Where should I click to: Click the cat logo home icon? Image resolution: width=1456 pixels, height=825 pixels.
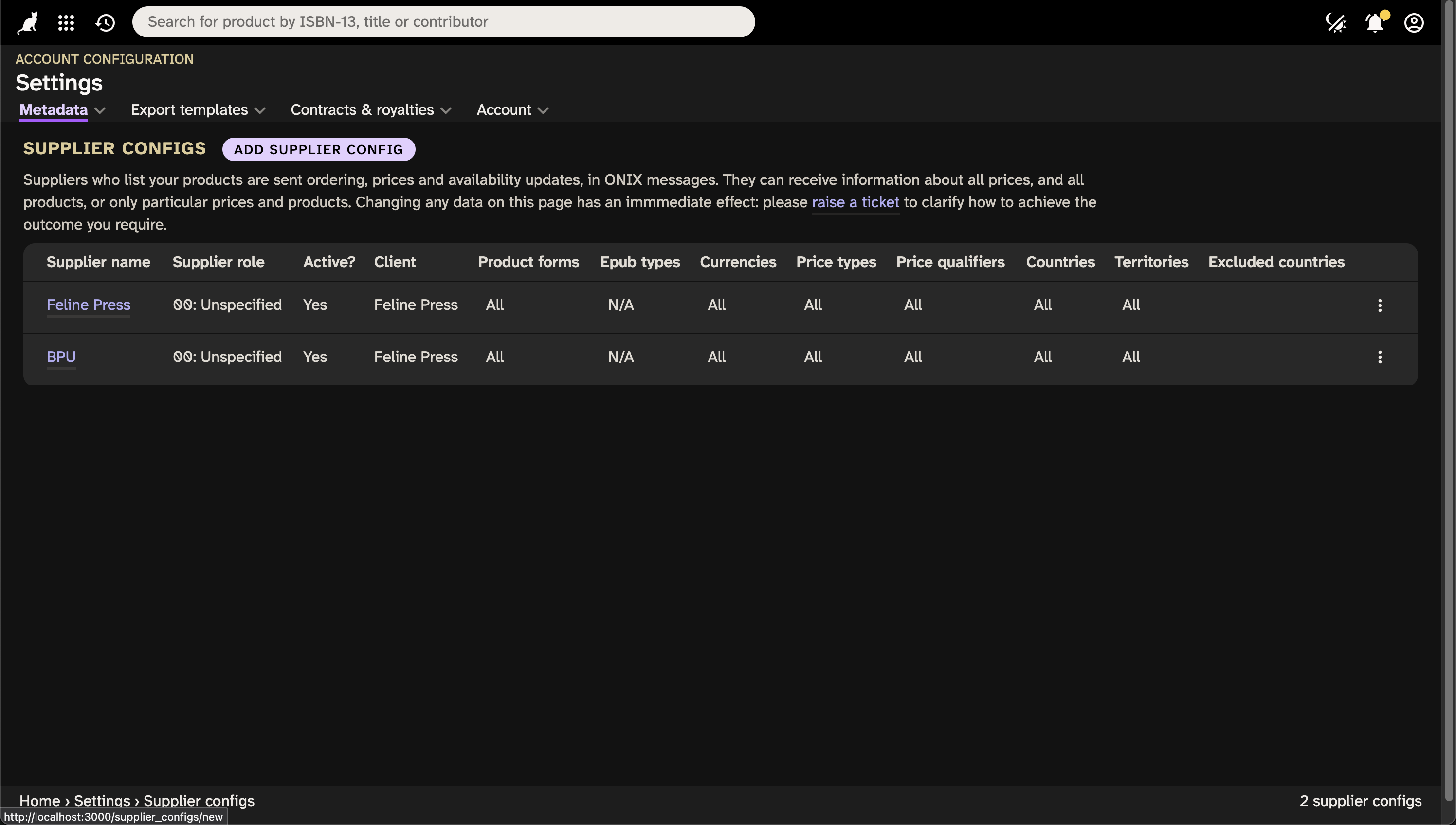[27, 23]
